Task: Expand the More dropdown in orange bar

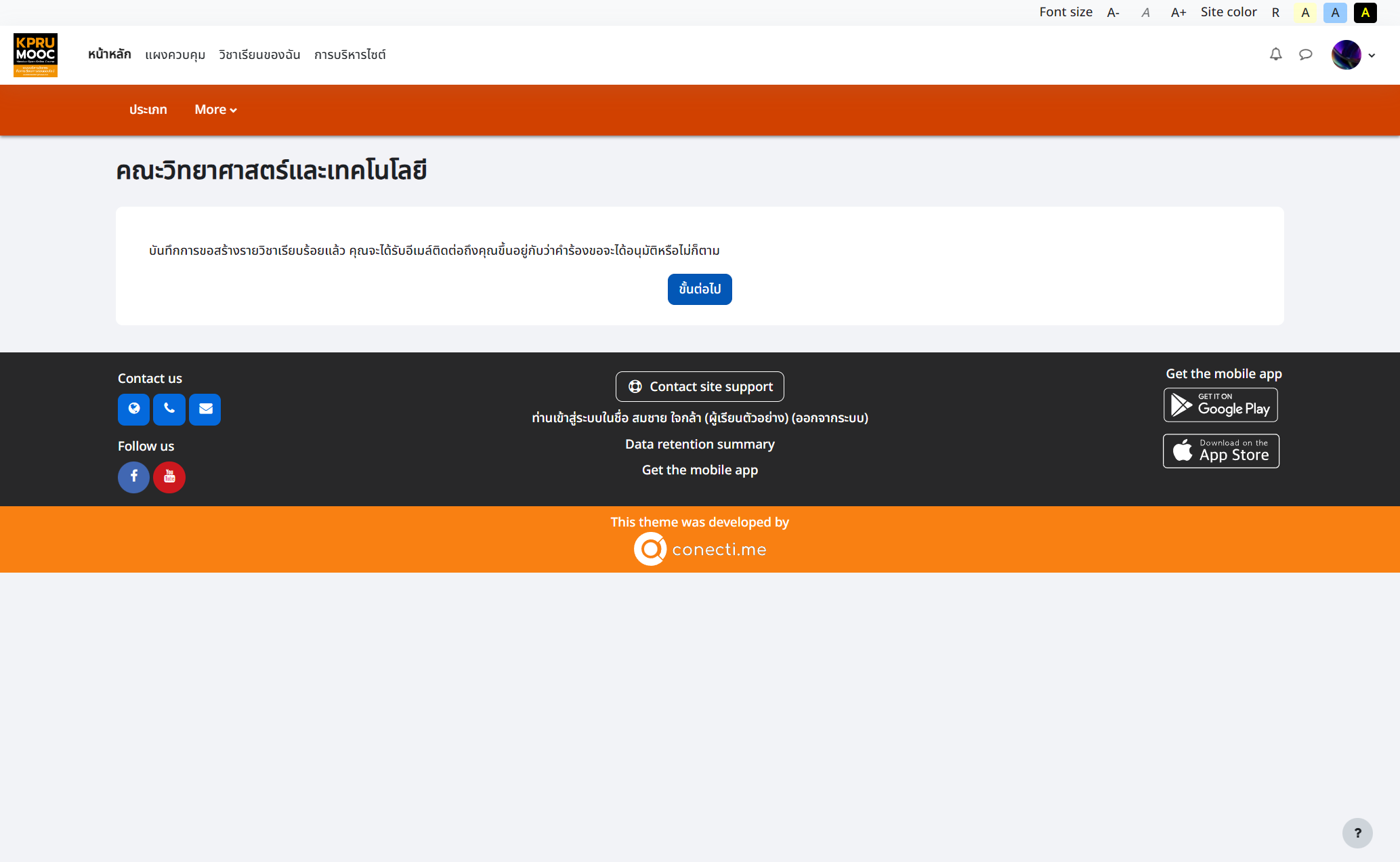Action: click(215, 110)
